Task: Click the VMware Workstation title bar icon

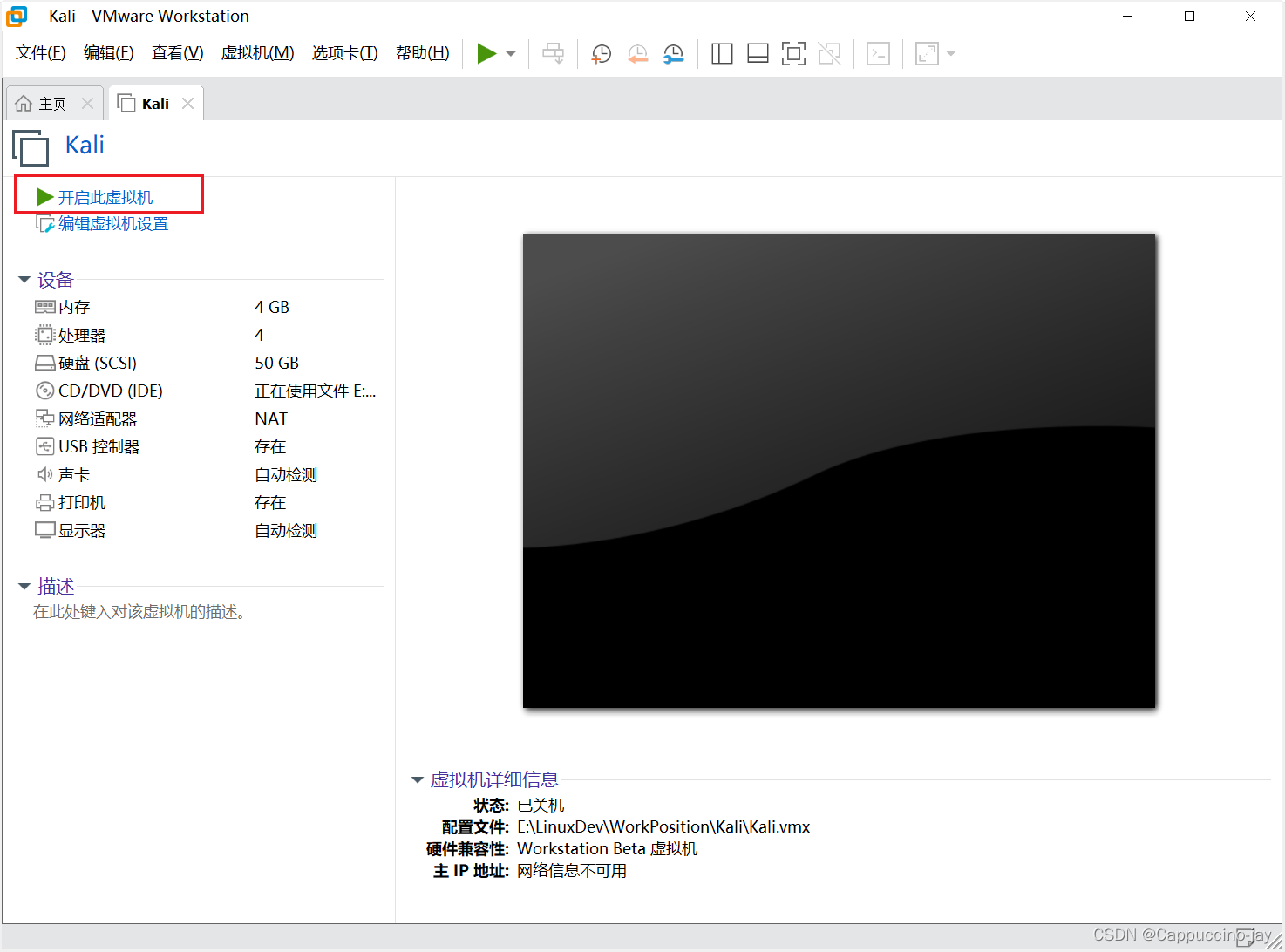Action: click(x=17, y=16)
